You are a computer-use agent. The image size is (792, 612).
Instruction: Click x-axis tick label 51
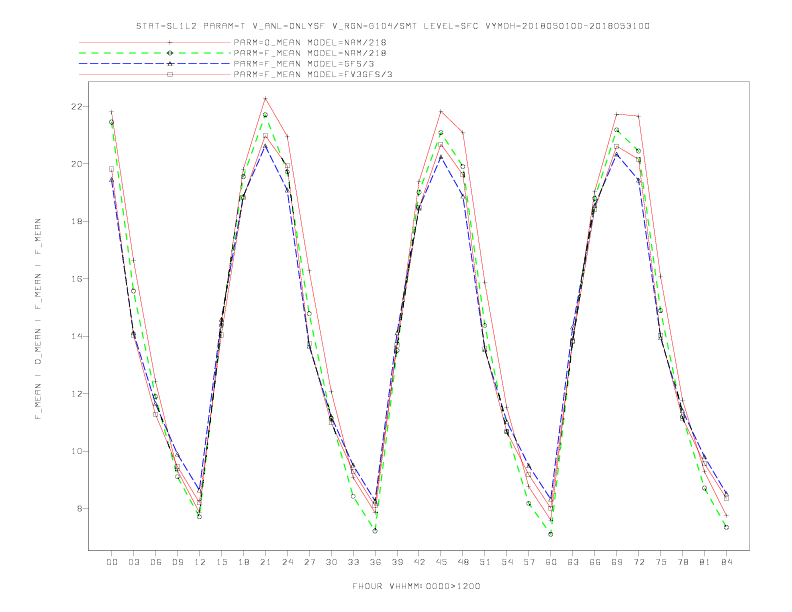point(485,562)
